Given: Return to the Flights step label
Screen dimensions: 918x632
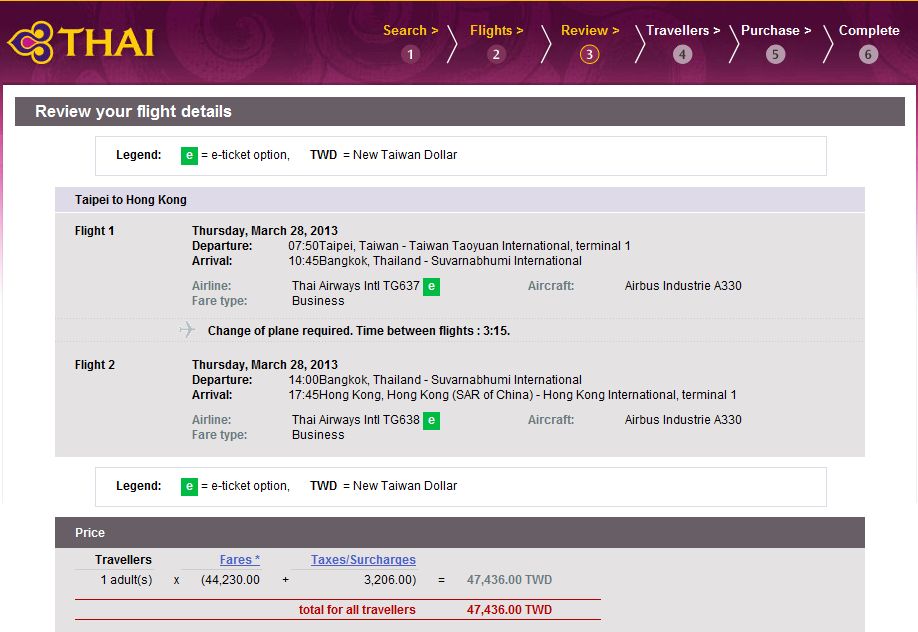Looking at the screenshot, I should click(x=496, y=30).
